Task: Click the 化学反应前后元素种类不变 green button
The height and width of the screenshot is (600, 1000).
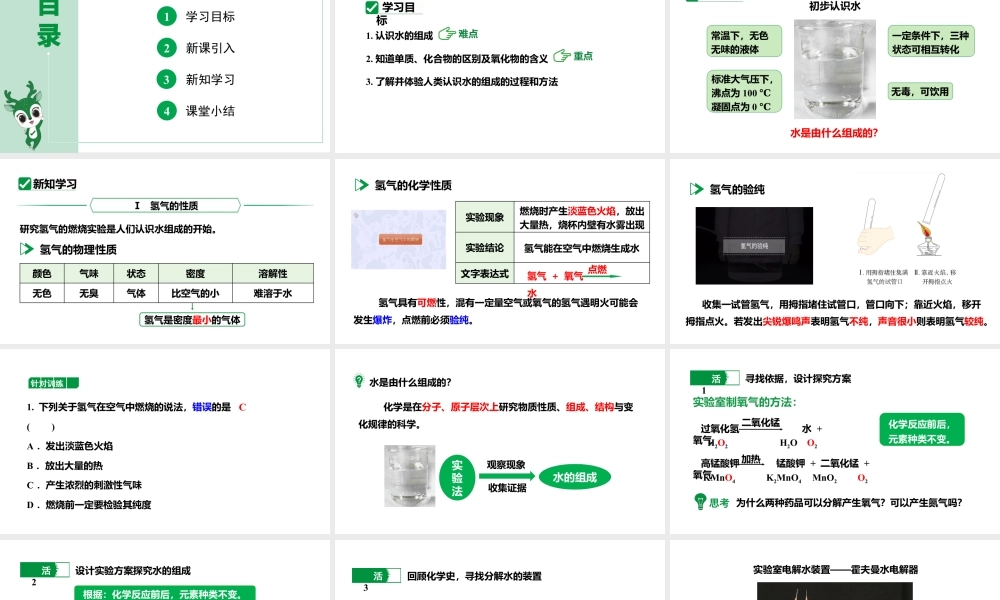Action: (x=922, y=430)
